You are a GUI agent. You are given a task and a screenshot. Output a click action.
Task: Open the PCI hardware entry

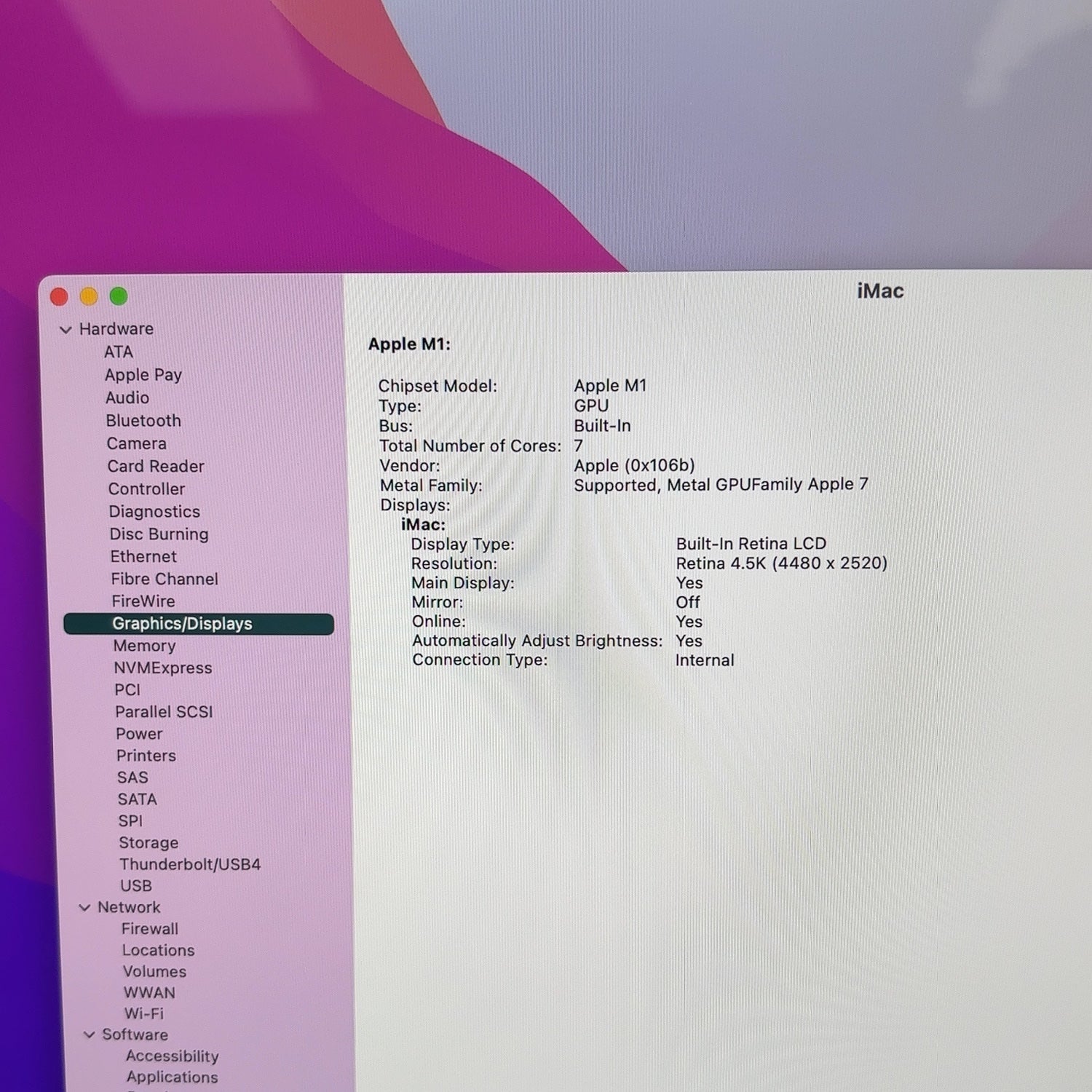pos(127,690)
